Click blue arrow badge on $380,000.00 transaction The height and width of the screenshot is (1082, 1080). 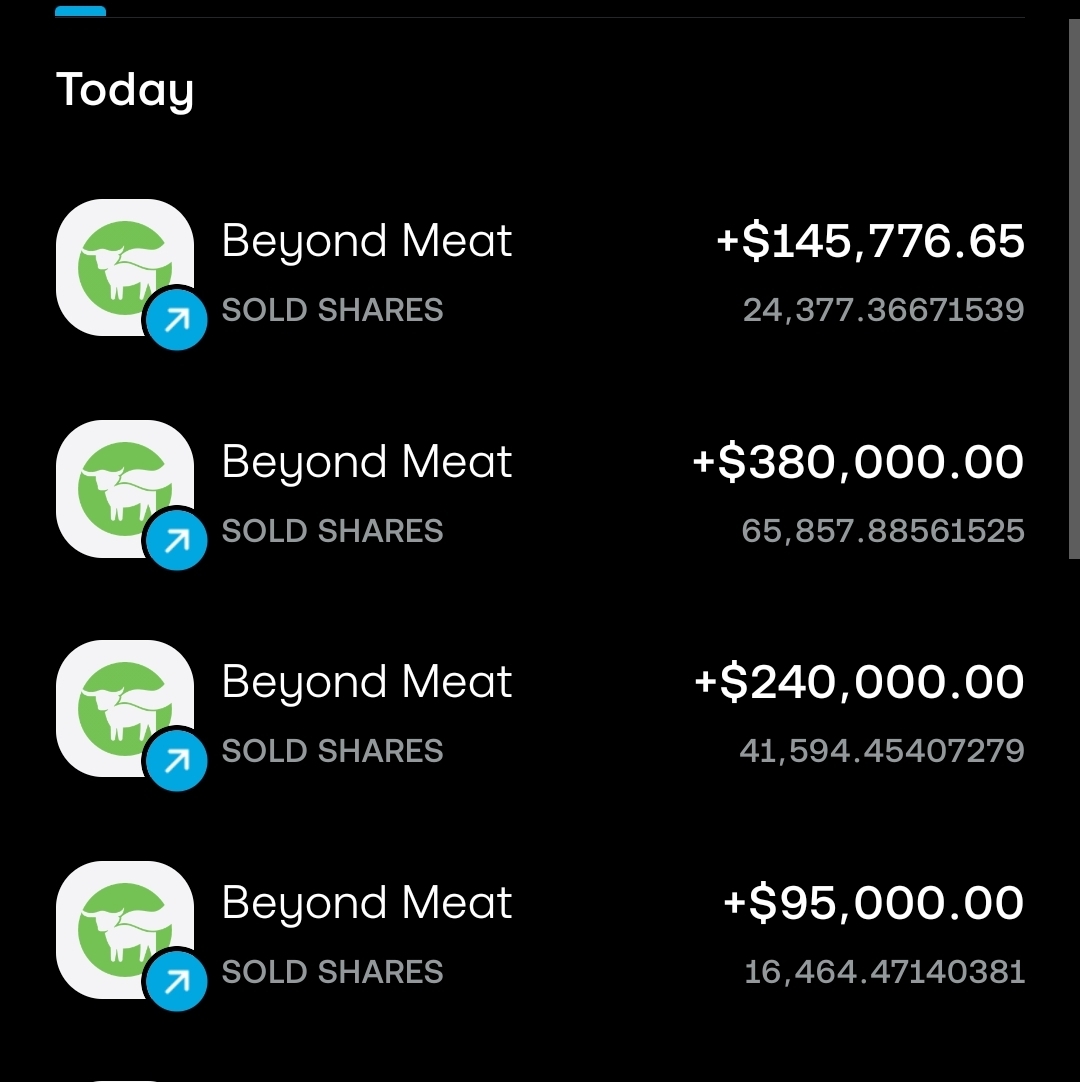pyautogui.click(x=177, y=541)
